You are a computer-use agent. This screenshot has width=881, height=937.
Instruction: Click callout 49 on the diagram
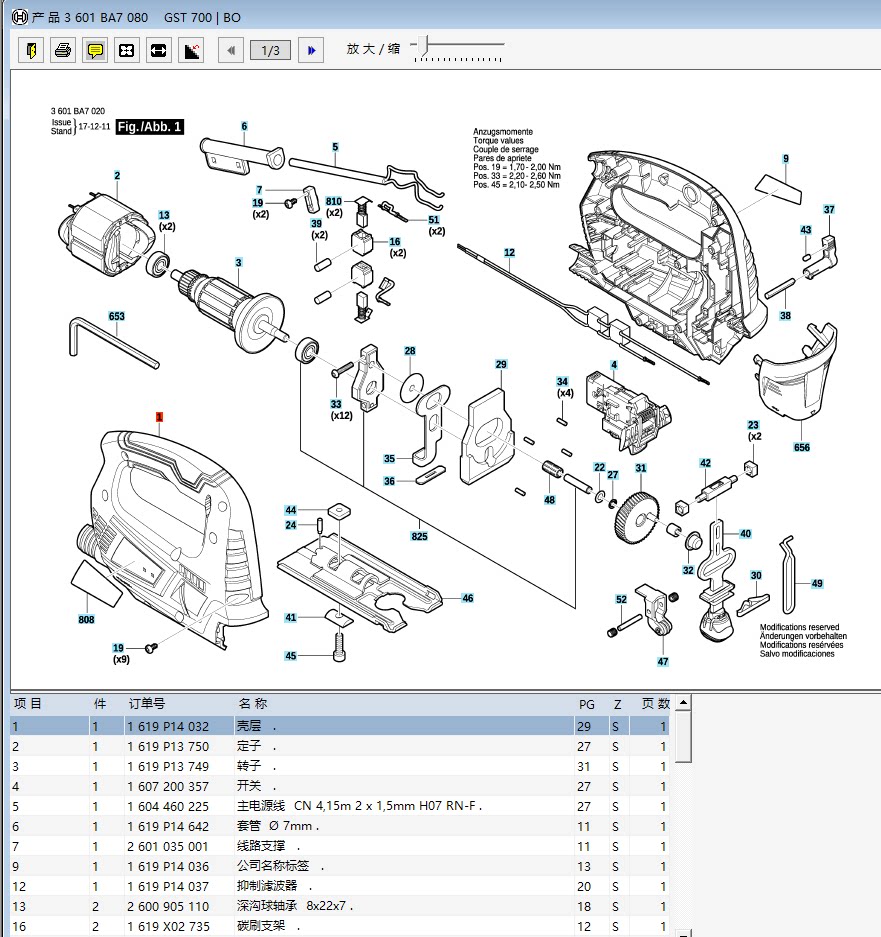(x=817, y=584)
